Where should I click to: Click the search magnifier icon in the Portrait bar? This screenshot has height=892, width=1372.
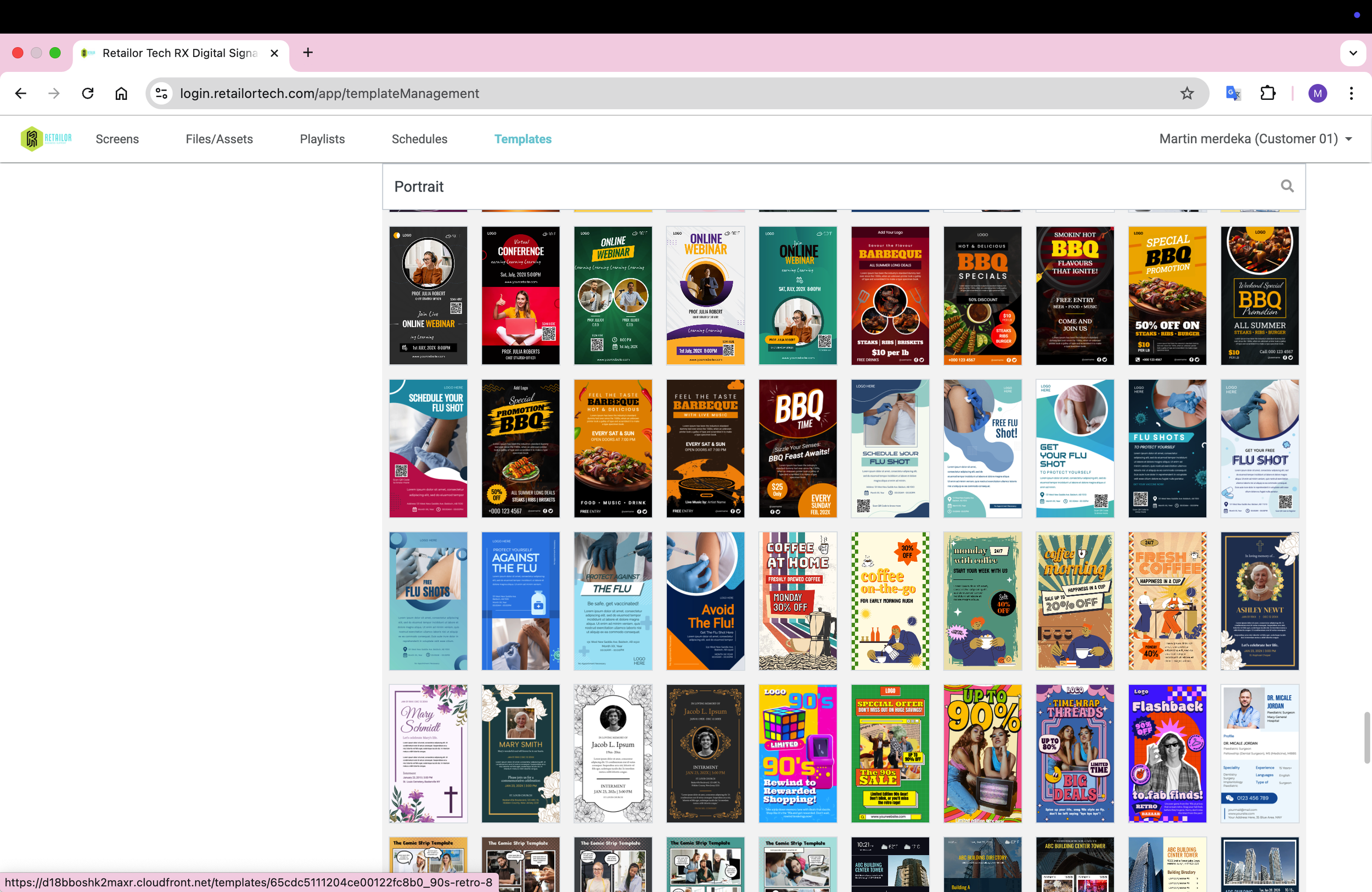1287,186
